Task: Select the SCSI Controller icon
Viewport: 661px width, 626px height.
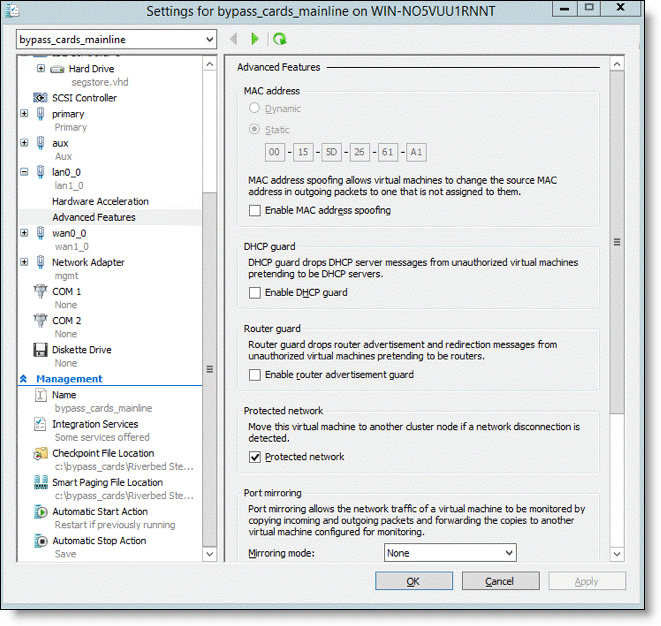Action: click(41, 98)
